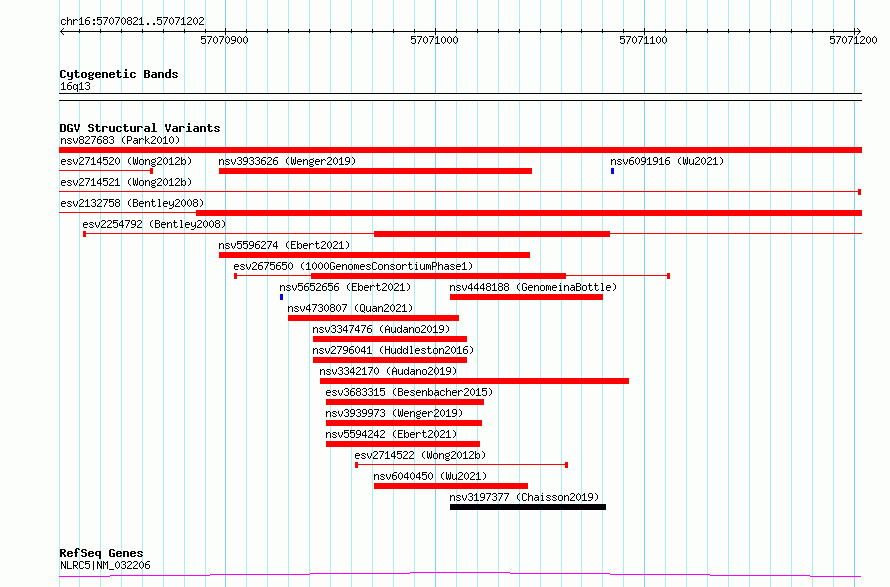Image resolution: width=890 pixels, height=587 pixels.
Task: Select the nsv3342170 (Audano2019) label
Action: (x=388, y=371)
